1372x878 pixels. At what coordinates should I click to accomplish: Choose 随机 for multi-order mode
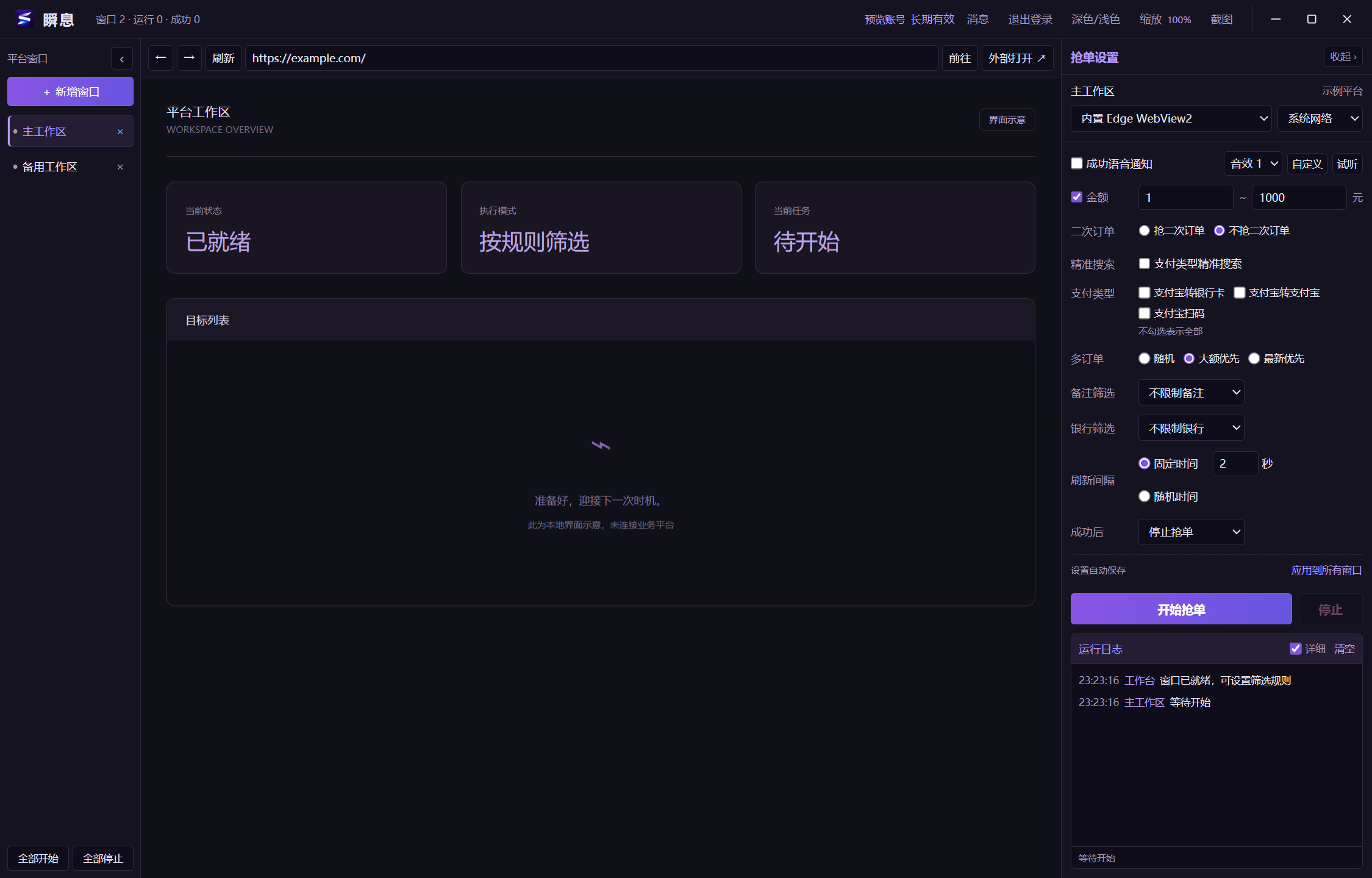coord(1145,359)
